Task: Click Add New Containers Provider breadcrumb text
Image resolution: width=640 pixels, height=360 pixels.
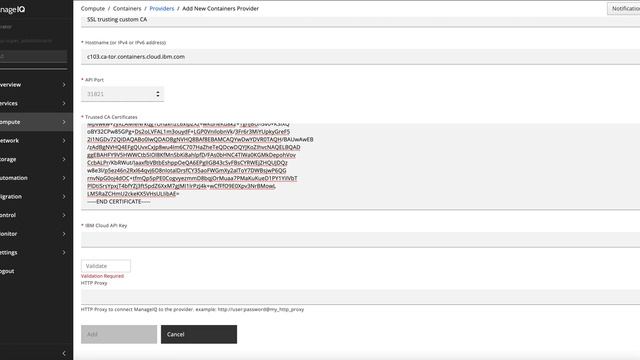Action: pyautogui.click(x=220, y=8)
